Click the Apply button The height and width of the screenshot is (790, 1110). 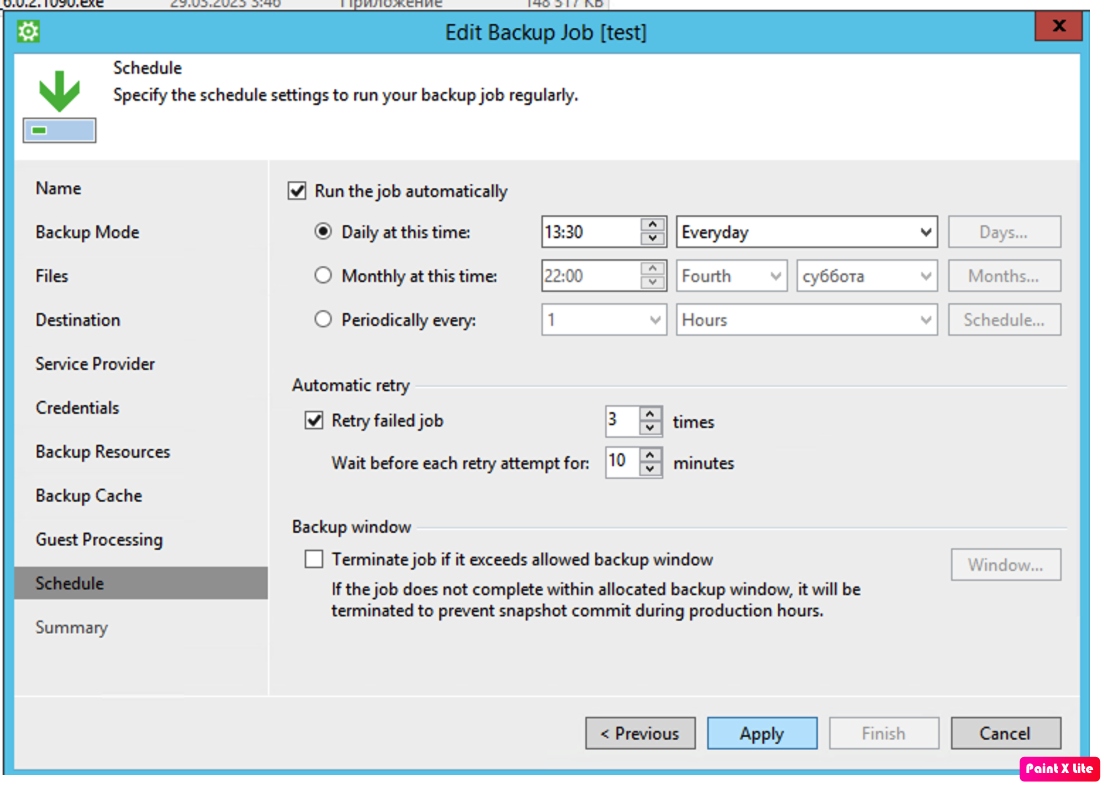tap(762, 733)
